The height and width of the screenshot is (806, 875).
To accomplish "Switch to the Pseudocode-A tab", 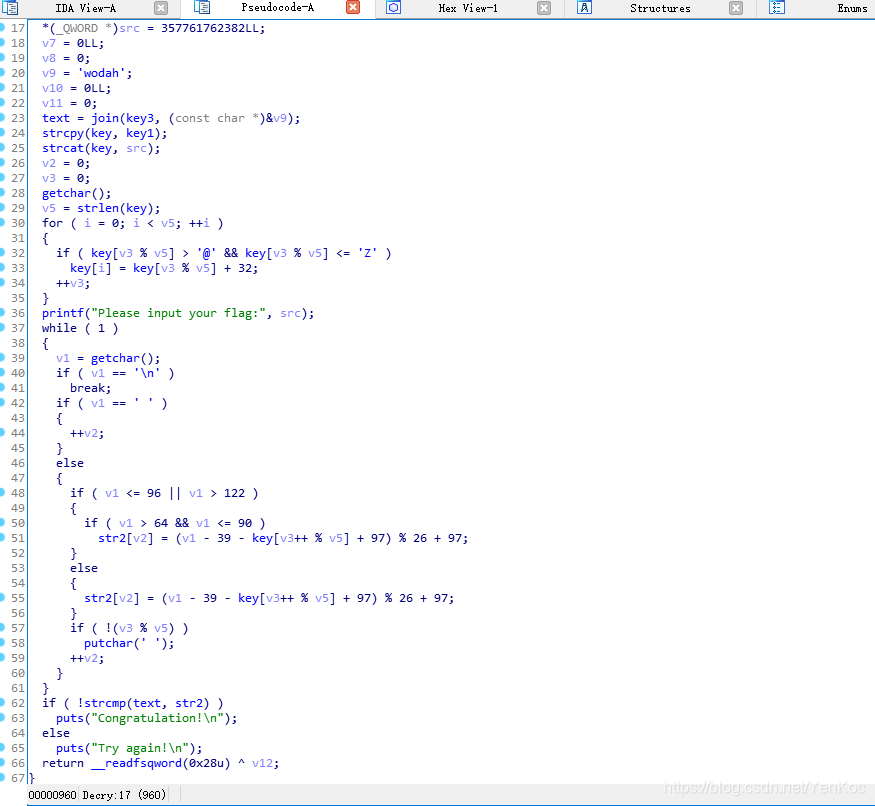I will (277, 7).
